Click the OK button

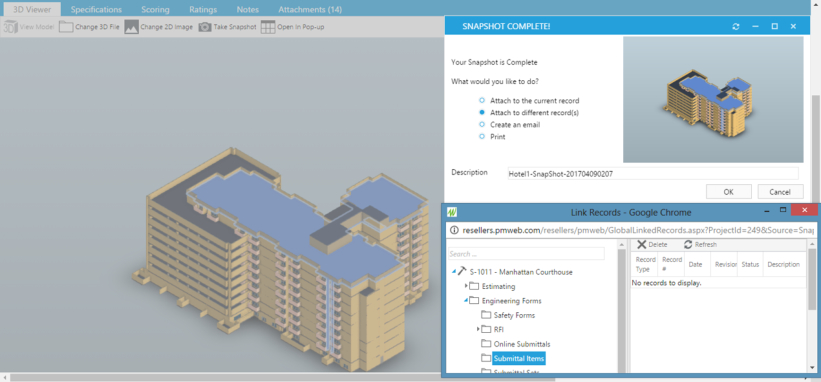coord(728,192)
